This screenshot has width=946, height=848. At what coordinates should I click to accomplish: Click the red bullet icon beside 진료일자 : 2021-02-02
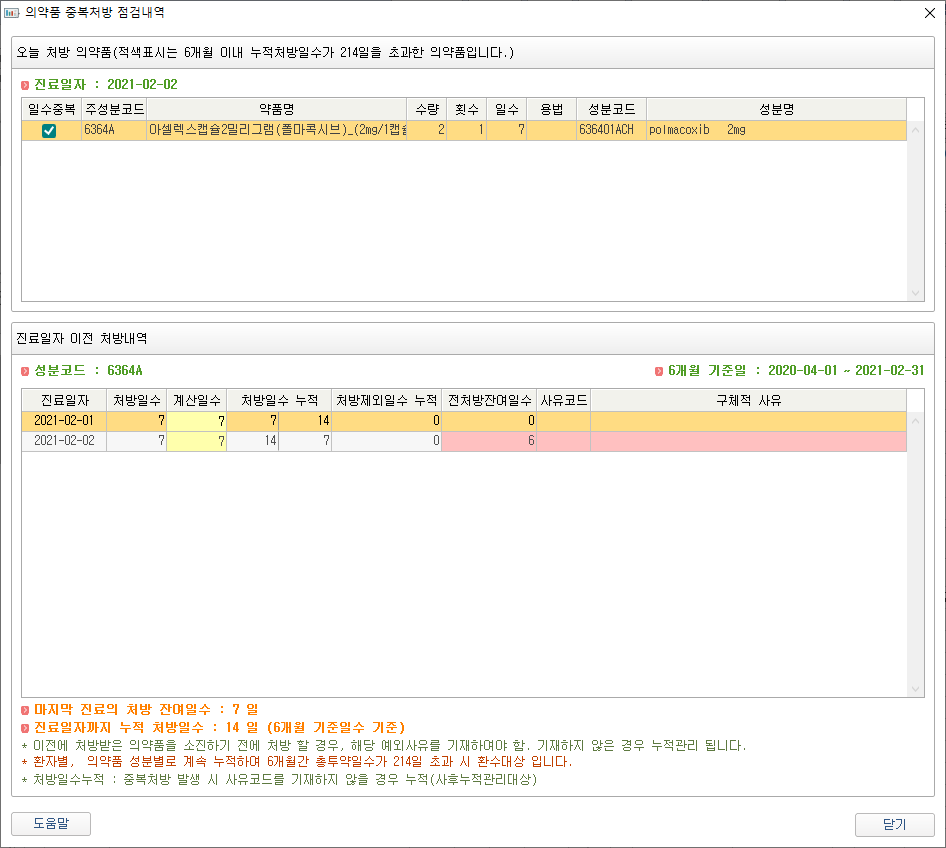(x=25, y=85)
